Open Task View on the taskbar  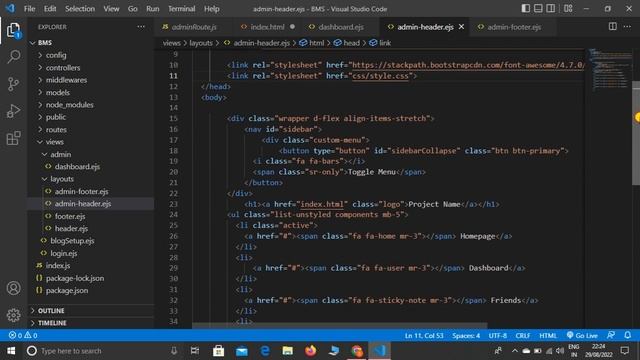(x=195, y=351)
